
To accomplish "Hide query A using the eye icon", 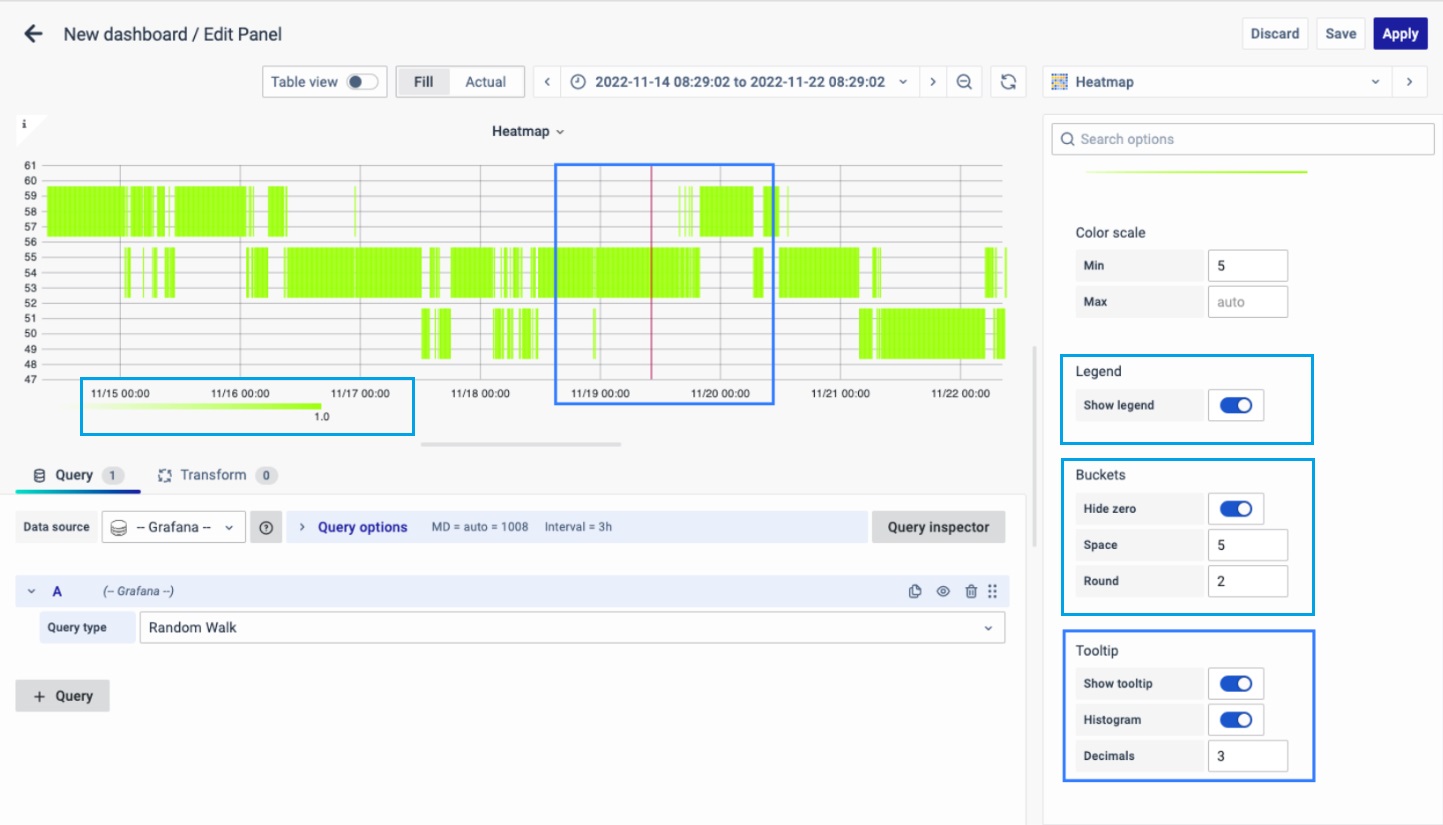I will (943, 592).
